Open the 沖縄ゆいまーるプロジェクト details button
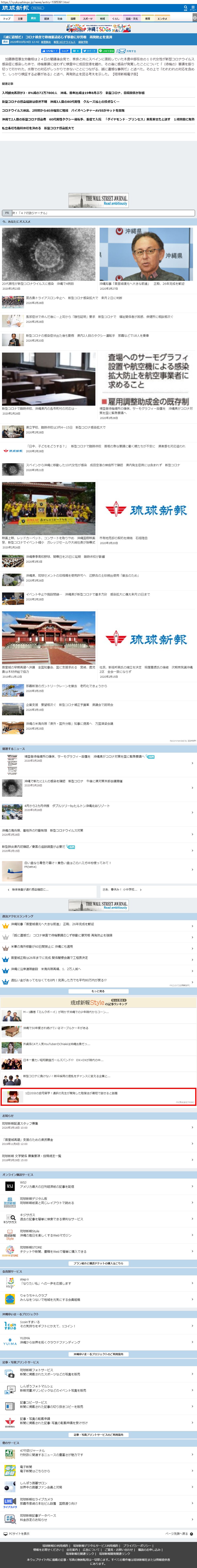Image resolution: width=197 pixels, height=1568 pixels. (x=99, y=1354)
